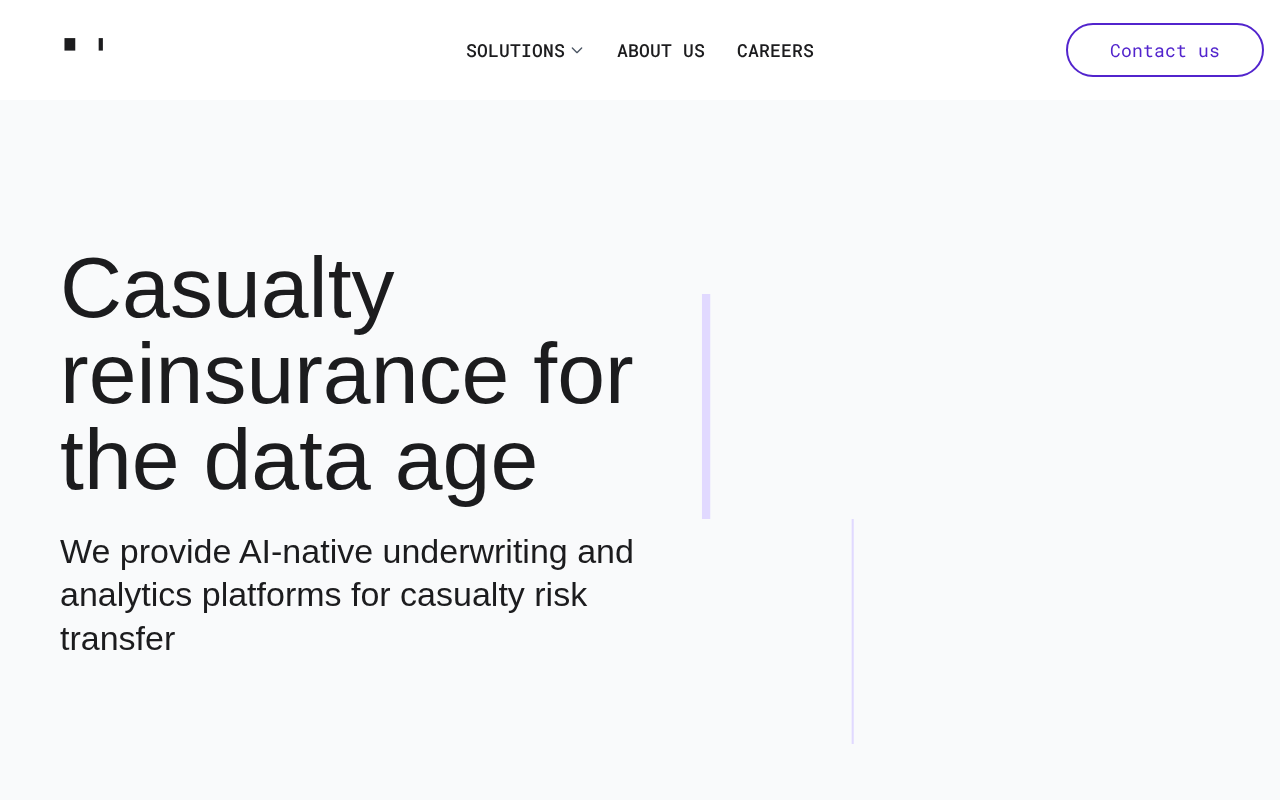1280x800 pixels.
Task: Click the square block of the logo
Action: tap(70, 44)
